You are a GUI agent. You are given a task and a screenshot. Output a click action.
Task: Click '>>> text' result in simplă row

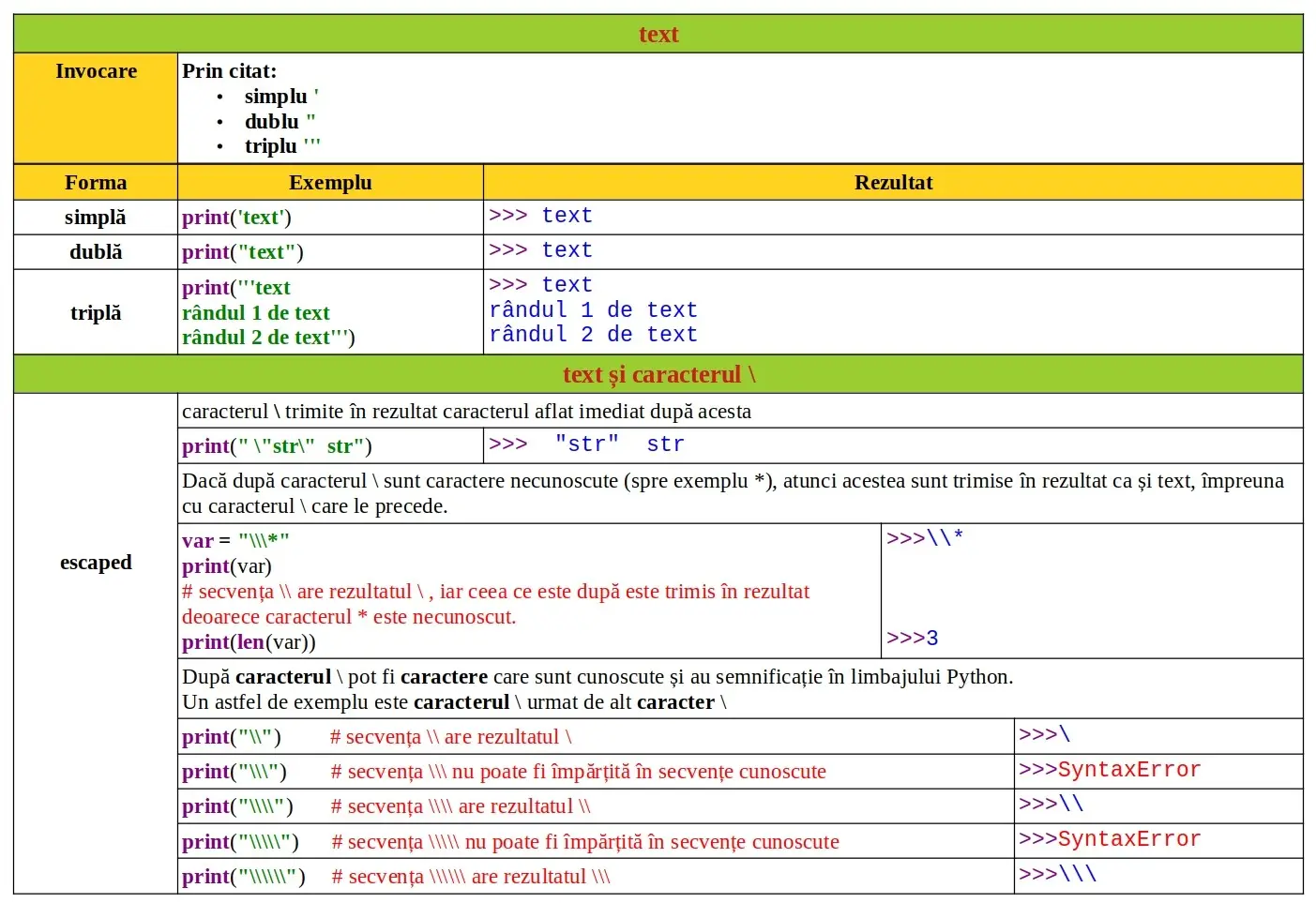540,216
